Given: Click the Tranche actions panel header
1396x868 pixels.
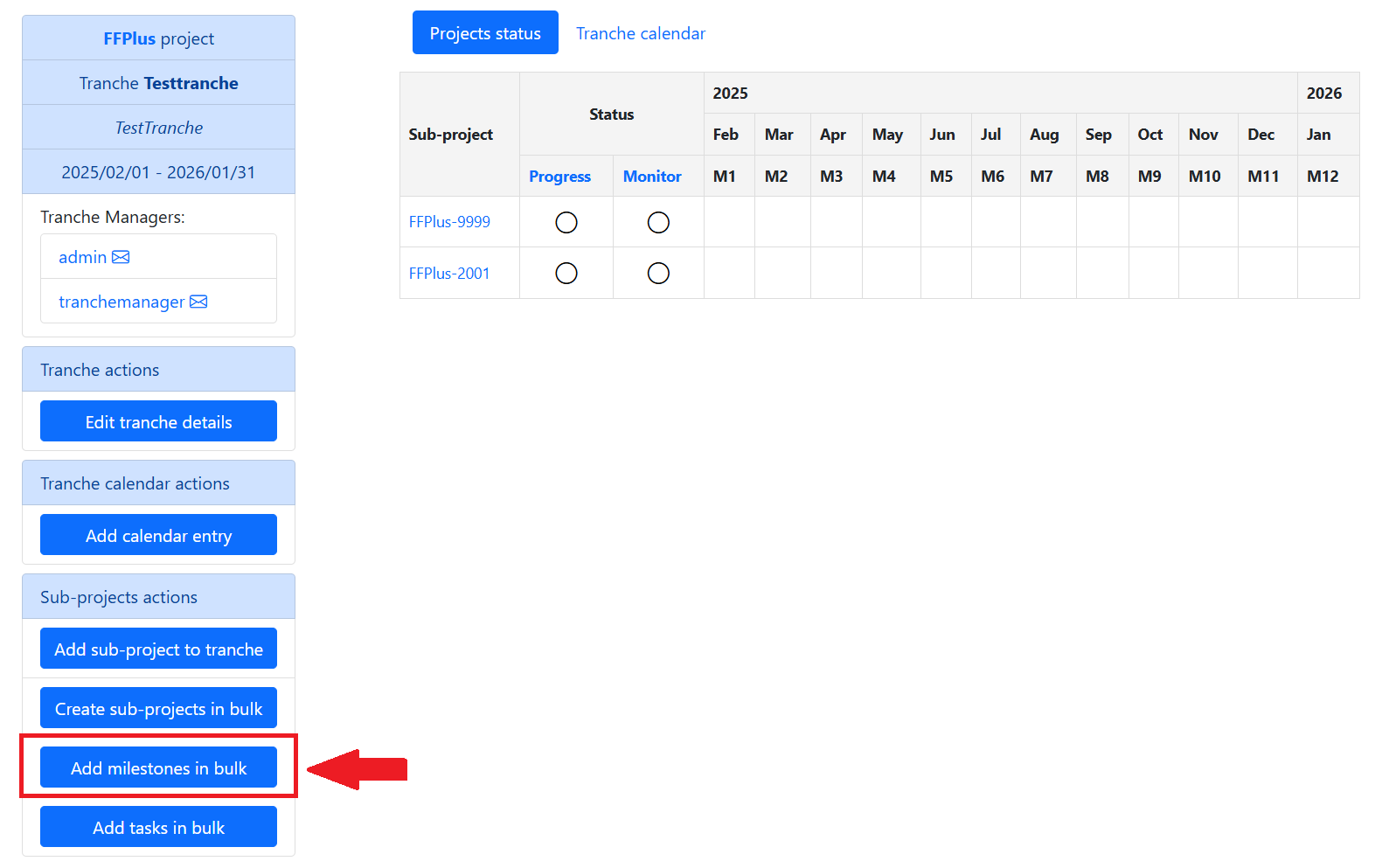Looking at the screenshot, I should [x=158, y=369].
